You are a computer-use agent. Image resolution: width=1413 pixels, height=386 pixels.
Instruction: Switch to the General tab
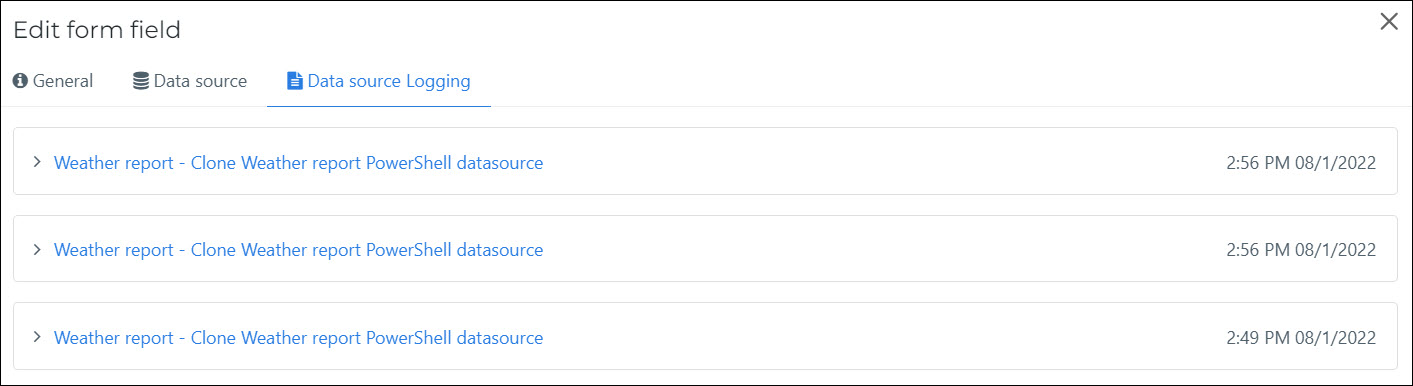point(53,82)
